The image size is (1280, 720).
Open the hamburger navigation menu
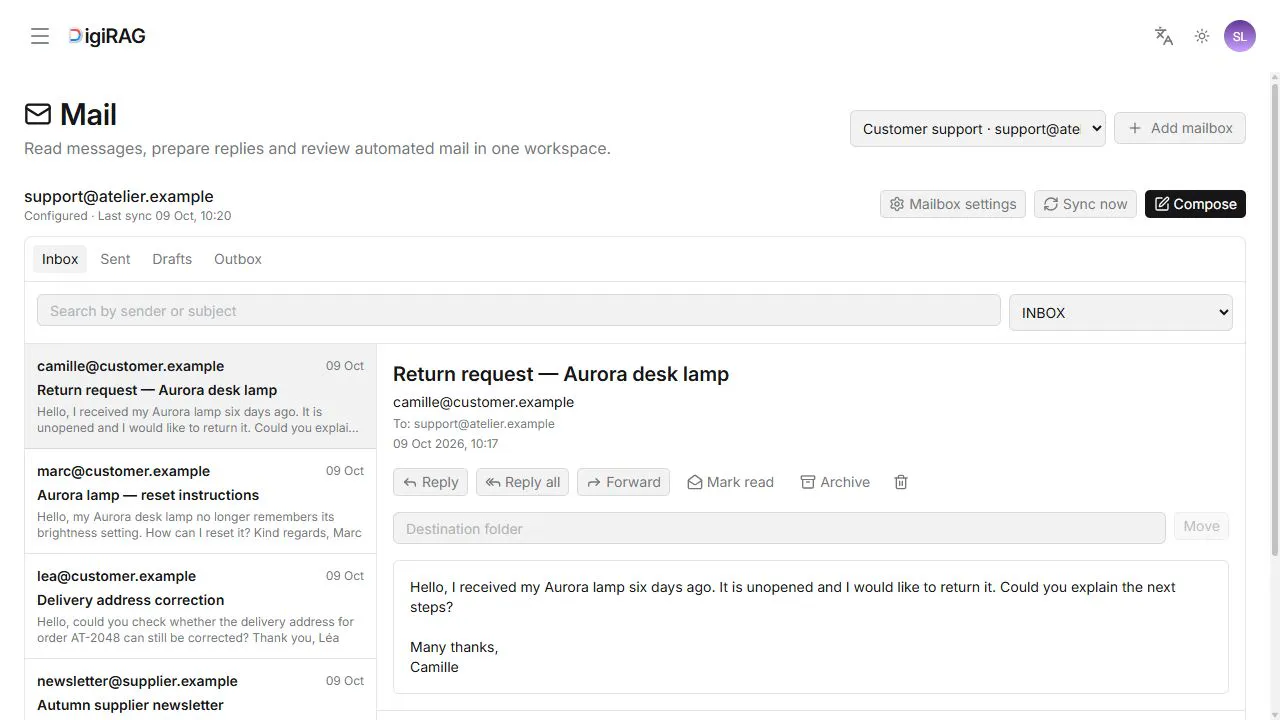40,36
